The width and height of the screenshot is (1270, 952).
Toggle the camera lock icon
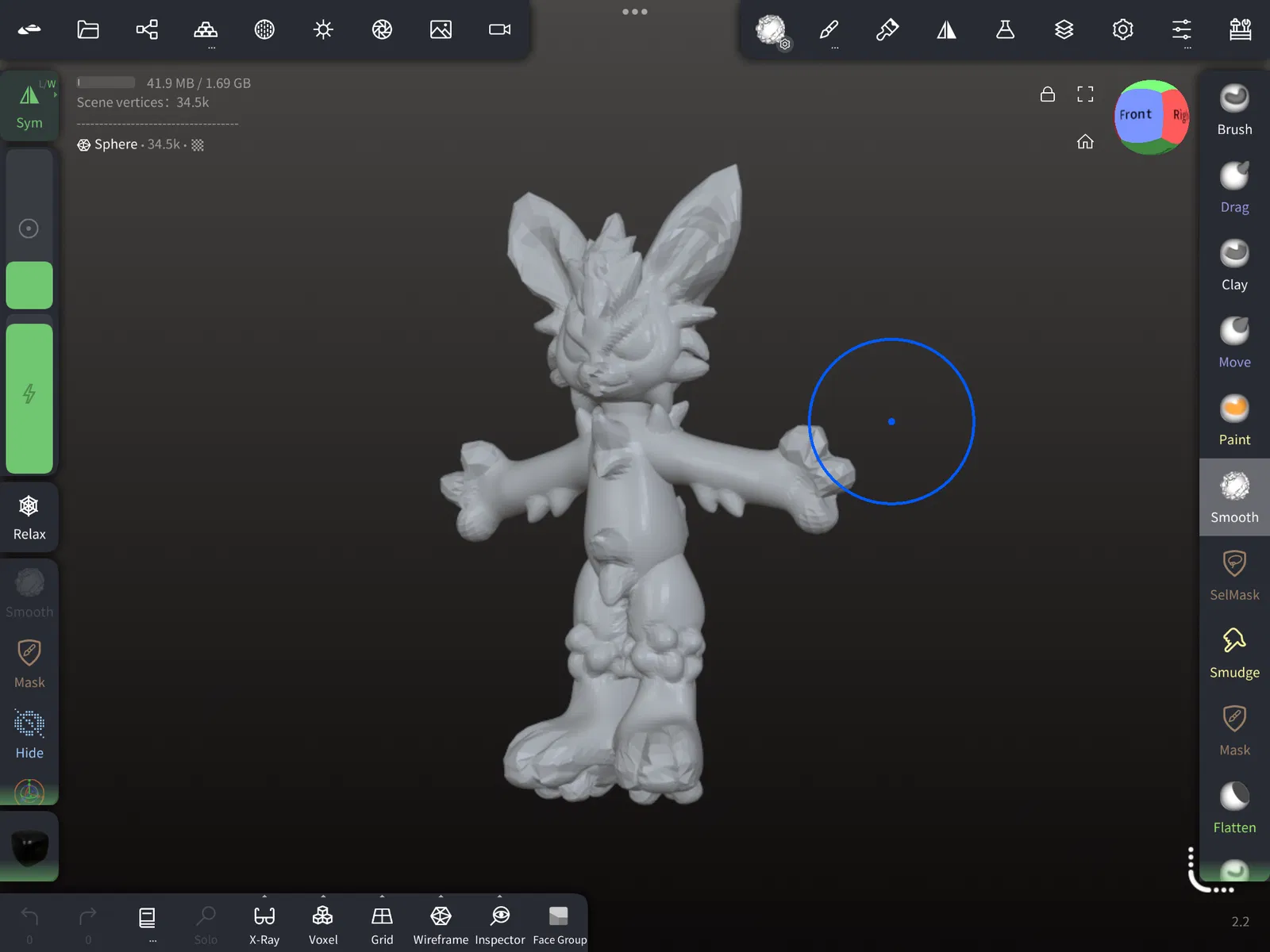pos(1048,94)
